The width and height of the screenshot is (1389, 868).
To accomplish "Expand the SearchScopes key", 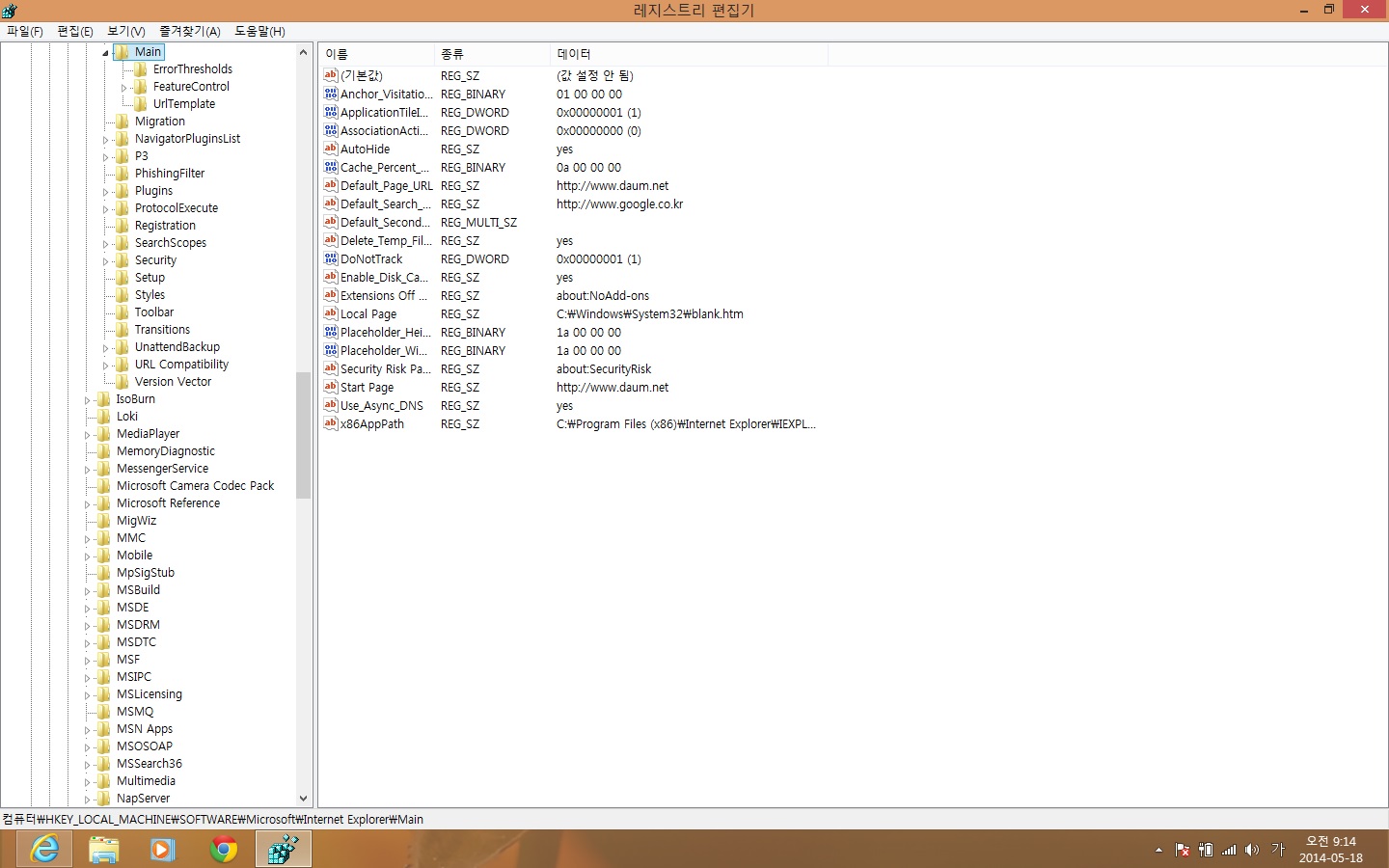I will click(x=105, y=244).
